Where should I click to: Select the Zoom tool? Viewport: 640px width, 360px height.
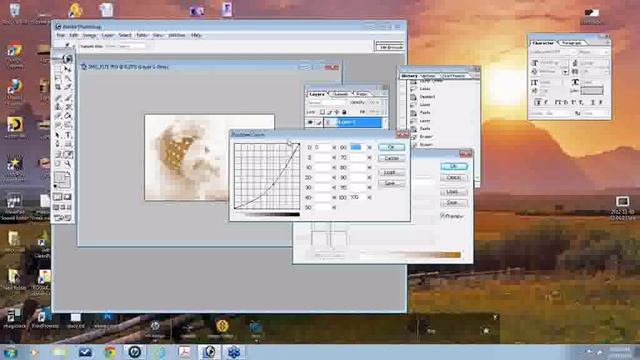tap(68, 163)
